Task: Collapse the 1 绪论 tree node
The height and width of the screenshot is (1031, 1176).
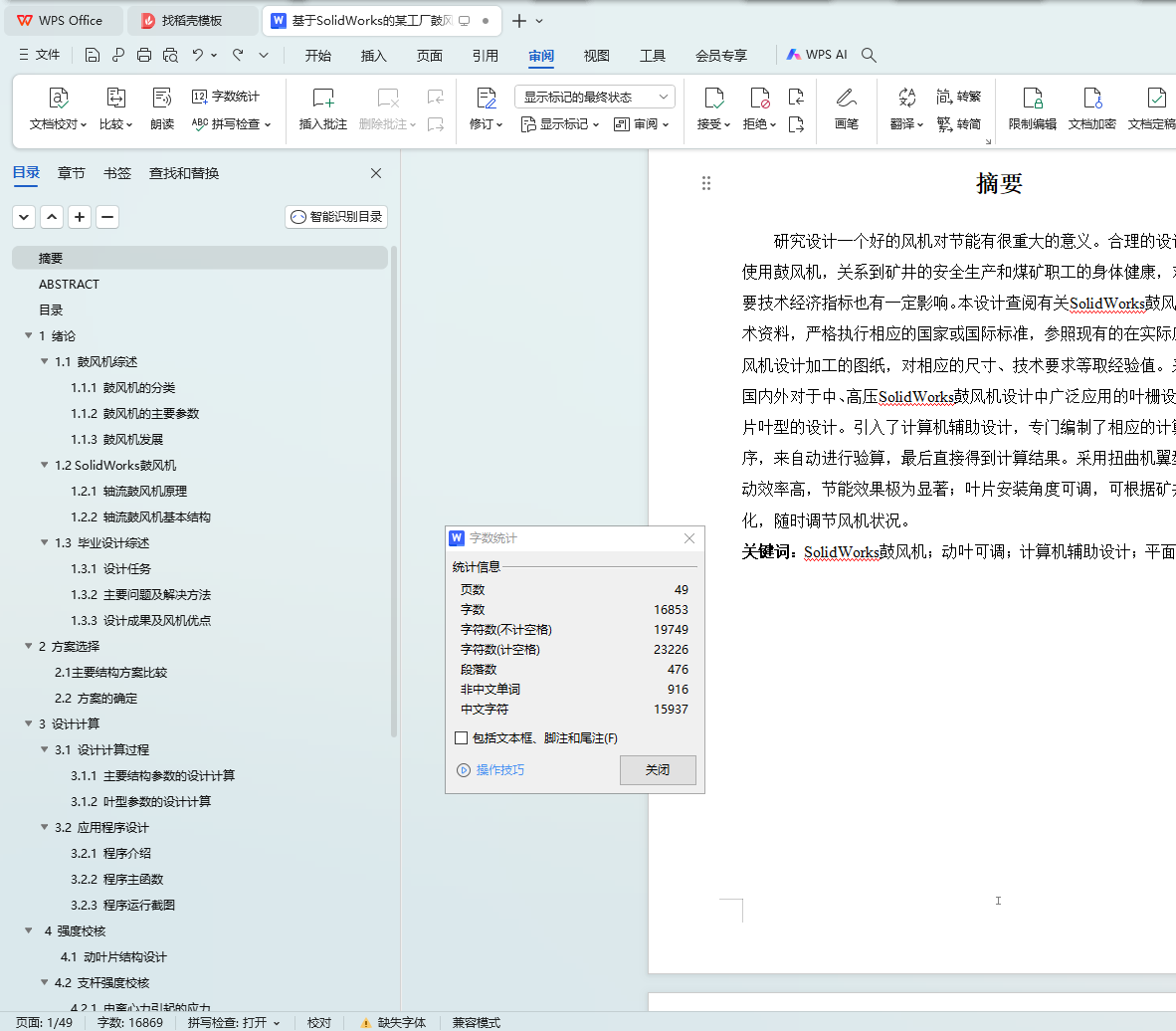Action: click(29, 335)
